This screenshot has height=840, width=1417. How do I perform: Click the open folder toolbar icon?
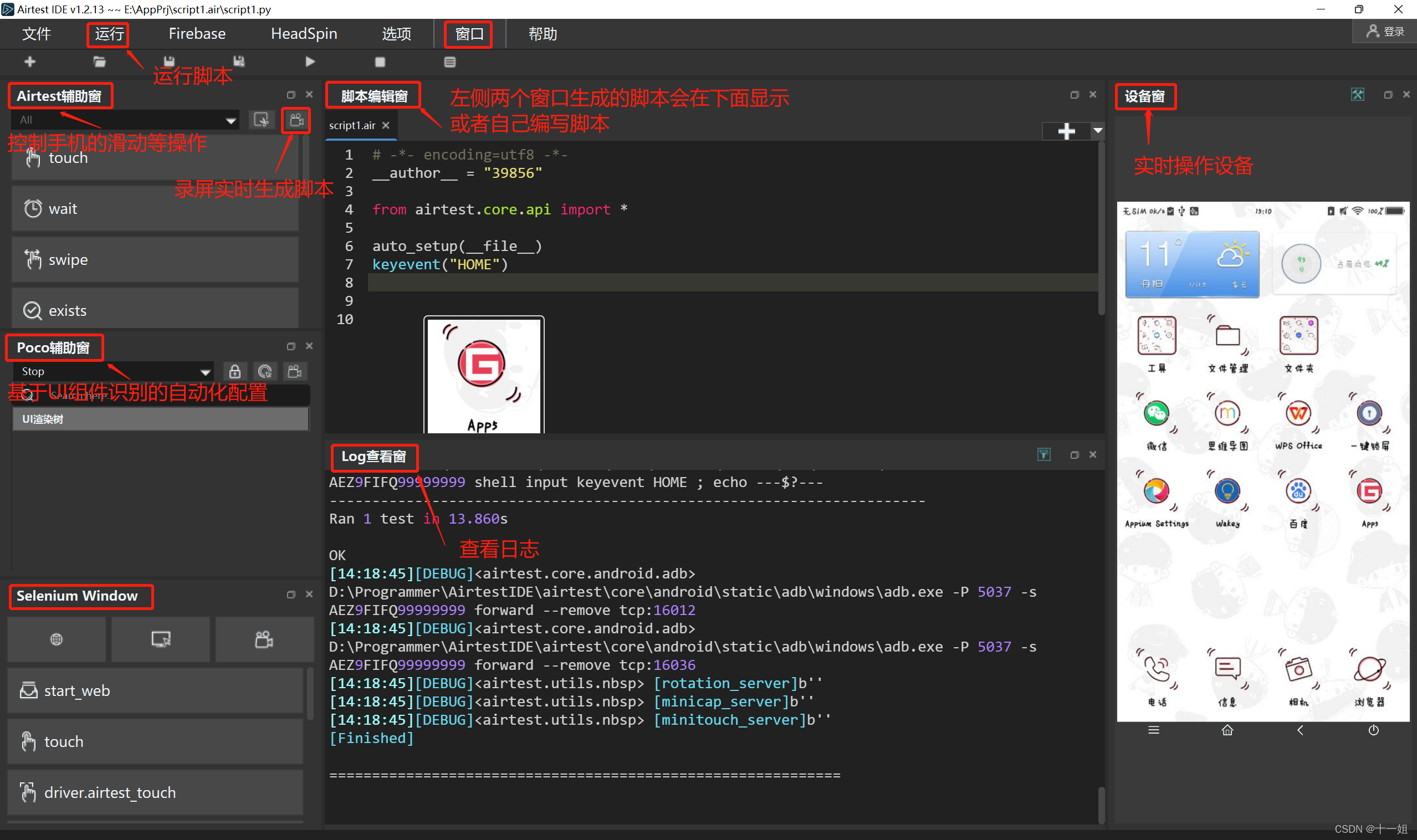(100, 62)
